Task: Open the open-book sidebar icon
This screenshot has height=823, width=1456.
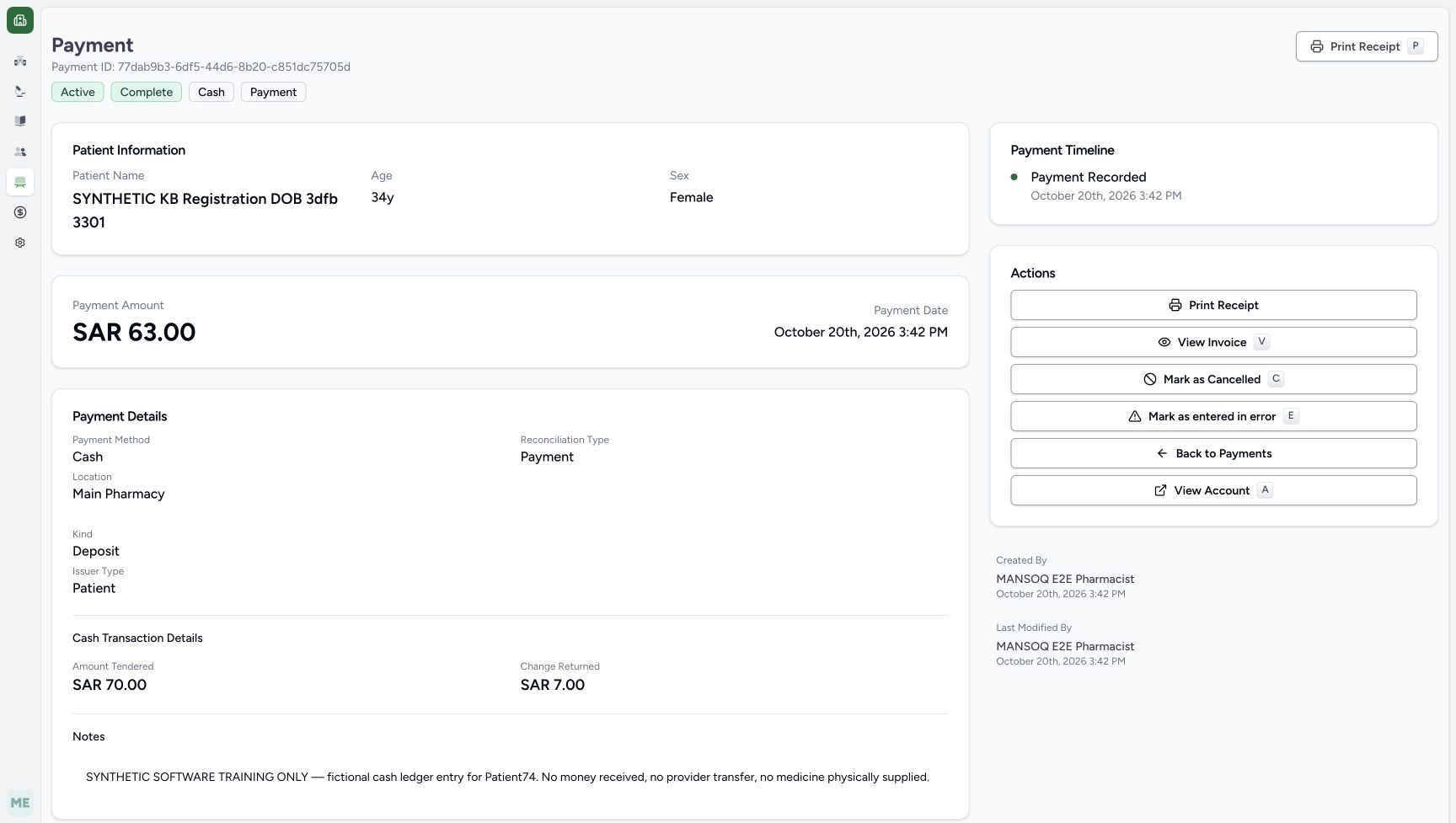Action: point(20,121)
